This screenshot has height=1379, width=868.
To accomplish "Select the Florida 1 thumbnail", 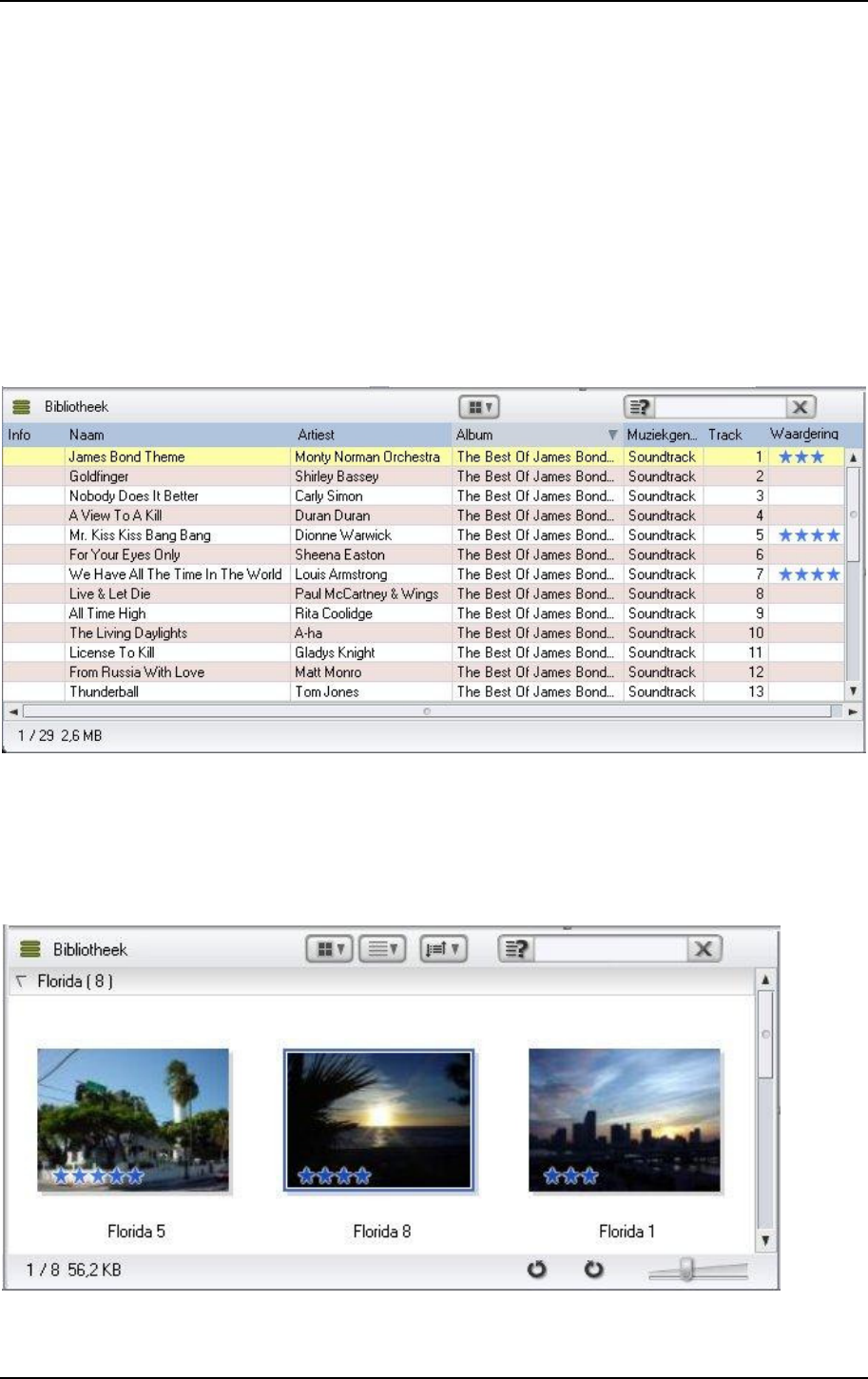I will point(625,1120).
